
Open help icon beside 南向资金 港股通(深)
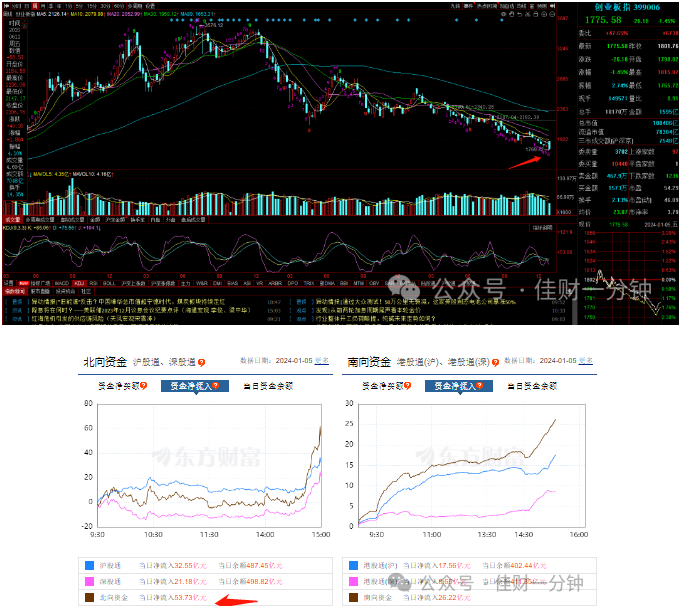click(x=495, y=362)
